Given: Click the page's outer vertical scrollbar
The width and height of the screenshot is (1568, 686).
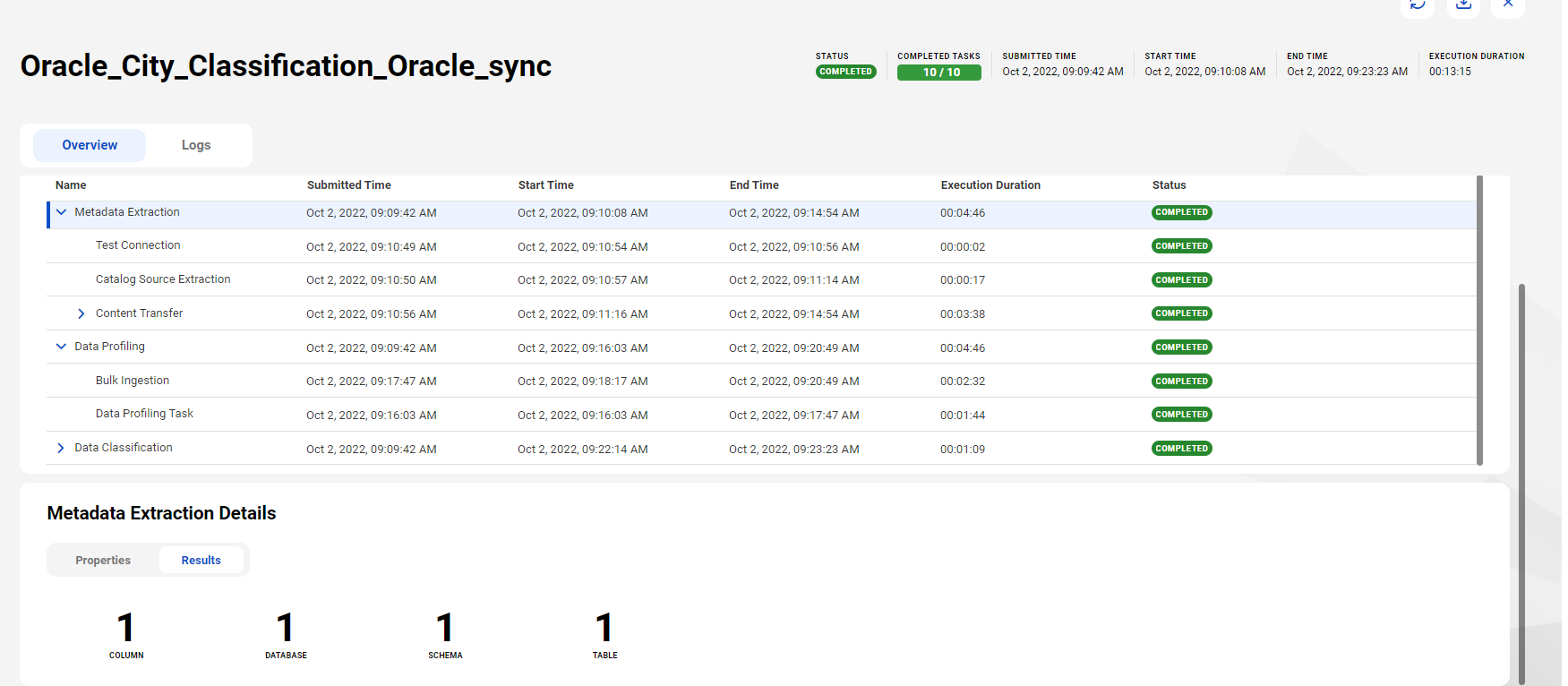Looking at the screenshot, I should 1521,484.
